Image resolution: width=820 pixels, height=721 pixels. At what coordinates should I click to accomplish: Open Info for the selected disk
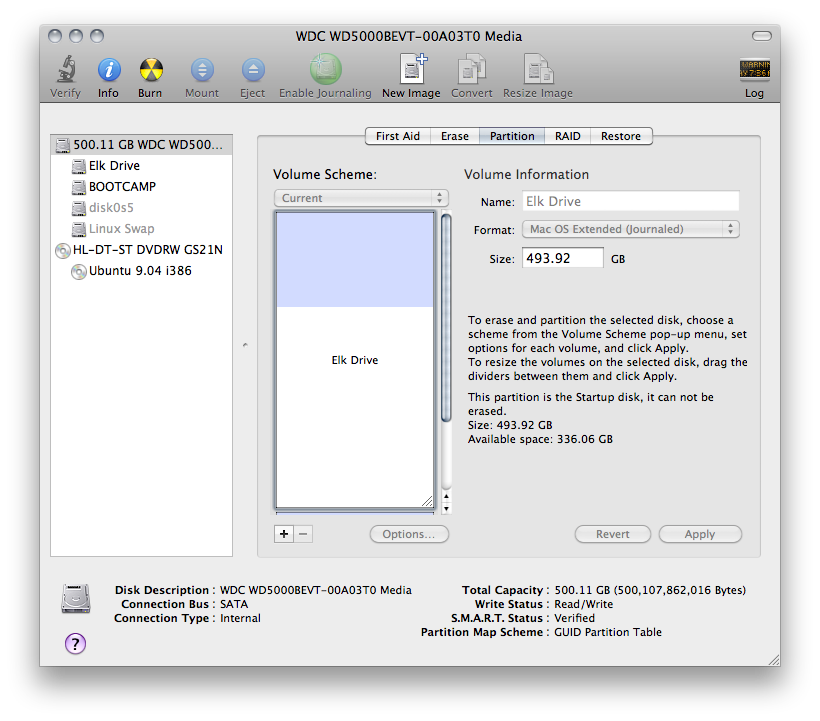pos(109,70)
